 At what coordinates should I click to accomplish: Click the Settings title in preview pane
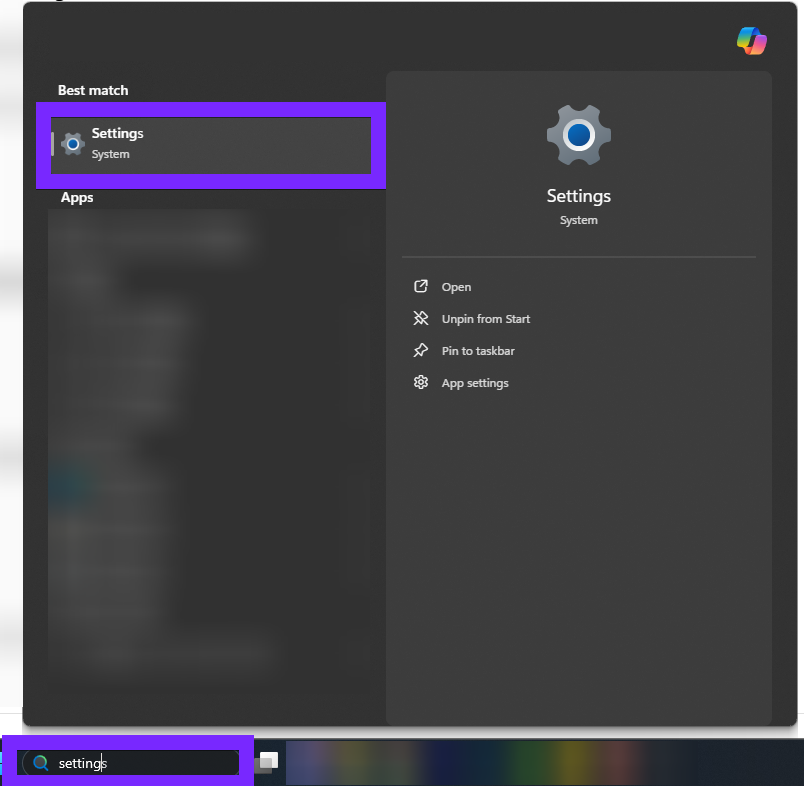[x=578, y=196]
